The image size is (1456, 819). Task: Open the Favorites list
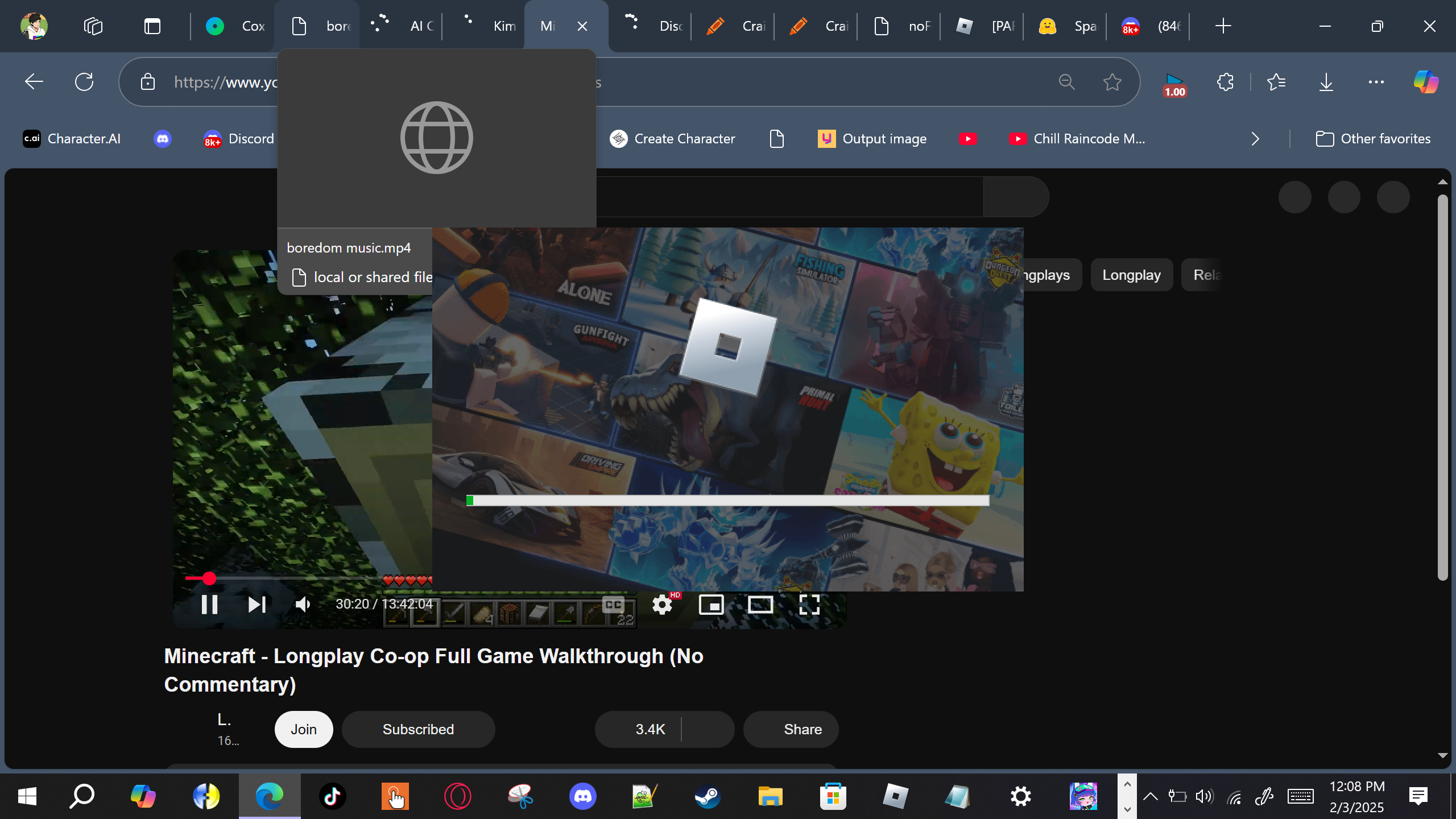tap(1276, 82)
